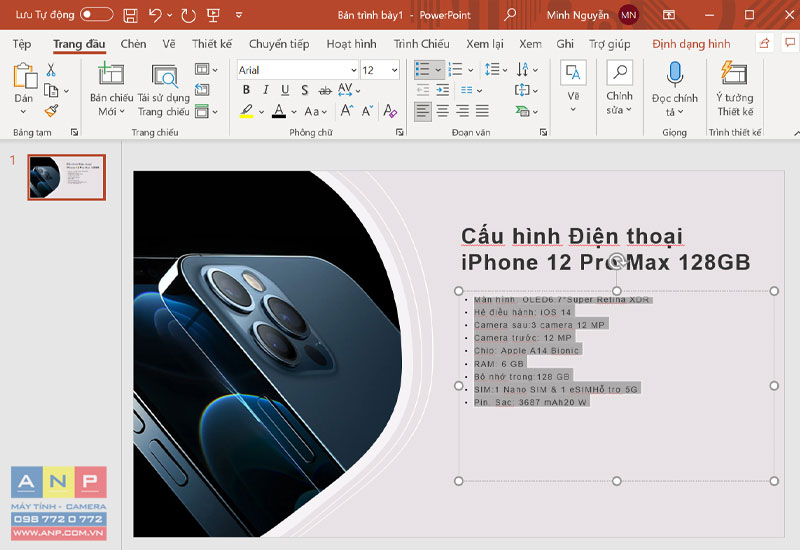Click Ý tưởng Thiết kế button
This screenshot has width=800, height=550.
(735, 89)
